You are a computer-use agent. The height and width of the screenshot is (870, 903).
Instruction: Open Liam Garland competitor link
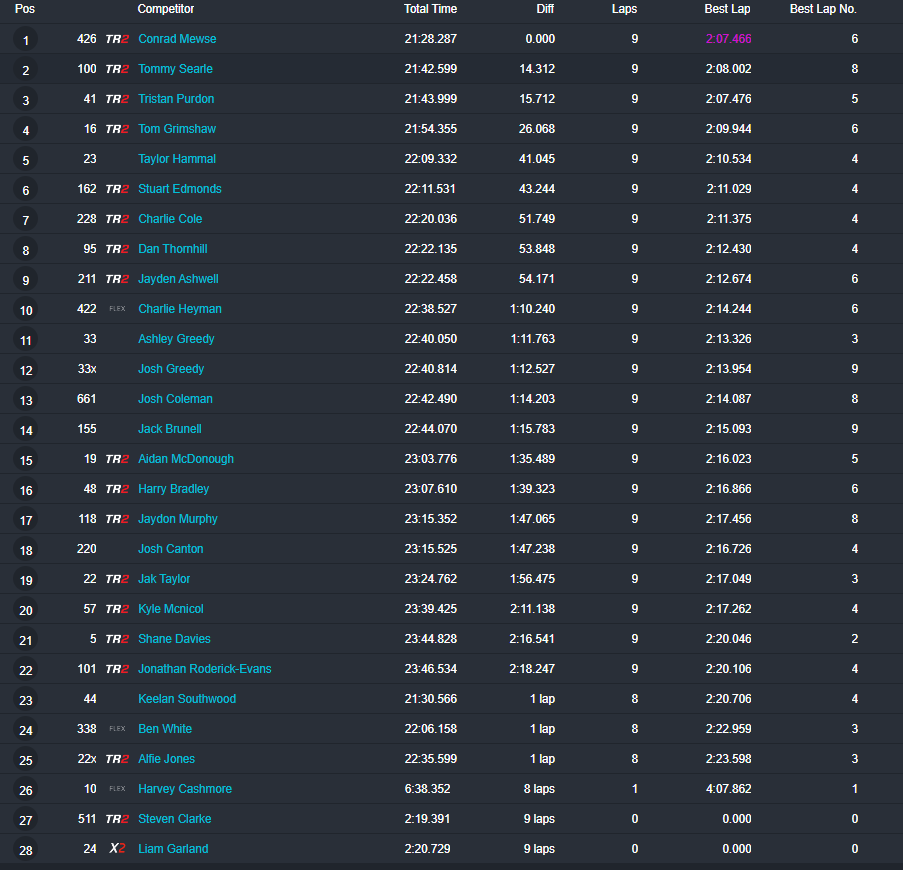[173, 849]
